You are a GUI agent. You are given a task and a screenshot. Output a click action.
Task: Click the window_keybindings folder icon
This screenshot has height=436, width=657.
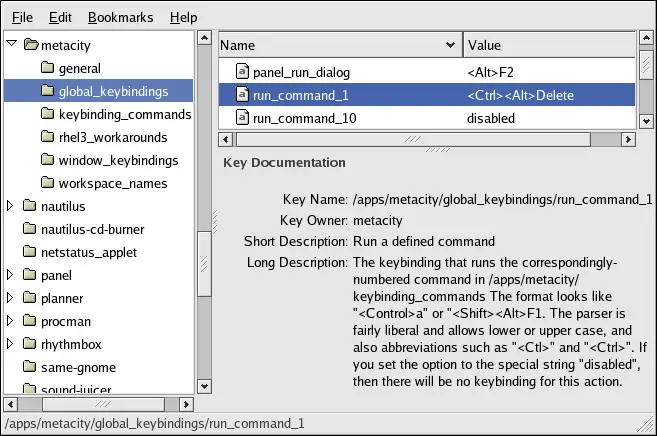[47, 160]
